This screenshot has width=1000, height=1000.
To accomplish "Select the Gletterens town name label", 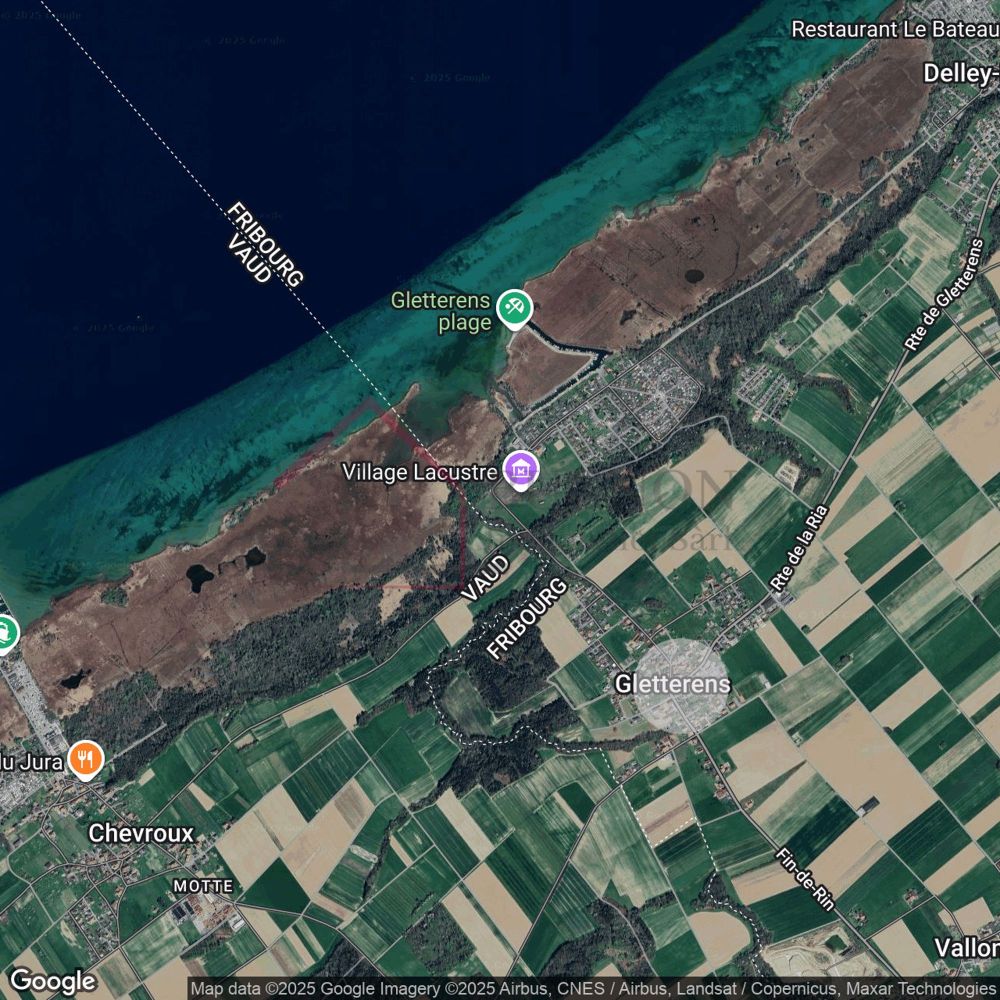I will point(672,684).
